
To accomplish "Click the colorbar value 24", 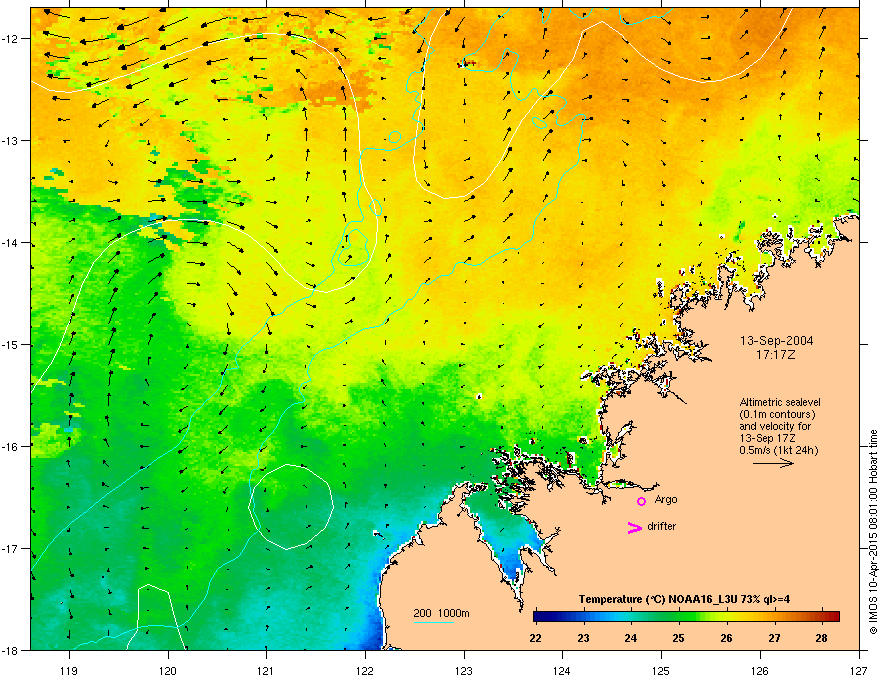I will pyautogui.click(x=631, y=638).
